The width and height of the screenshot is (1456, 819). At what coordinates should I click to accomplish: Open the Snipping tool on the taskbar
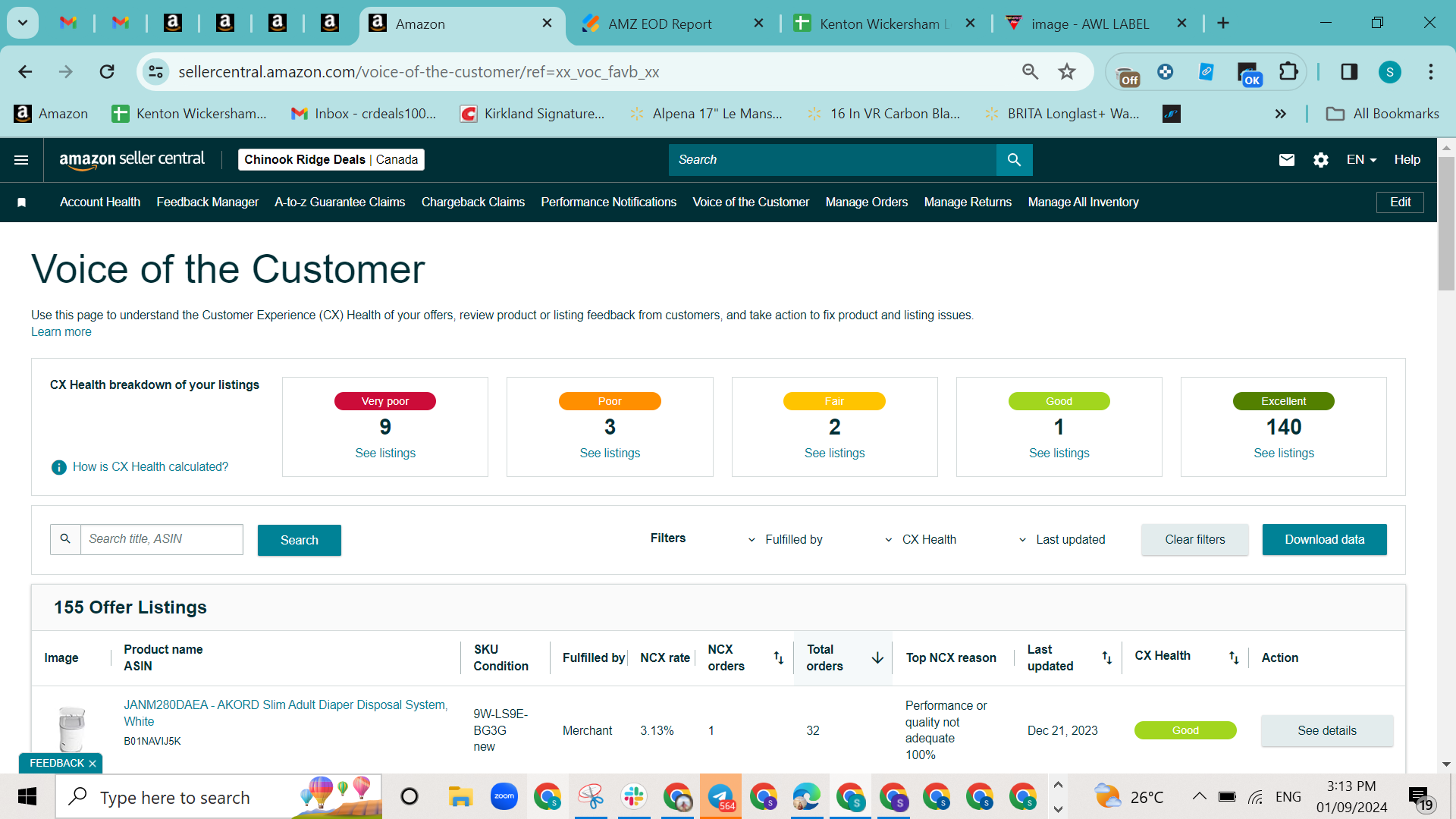coord(590,797)
